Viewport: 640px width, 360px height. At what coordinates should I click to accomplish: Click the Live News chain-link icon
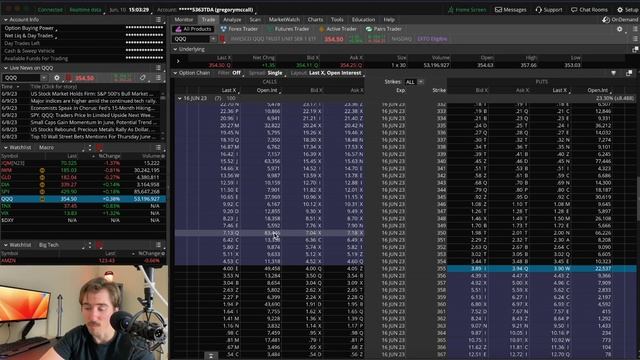tap(142, 78)
